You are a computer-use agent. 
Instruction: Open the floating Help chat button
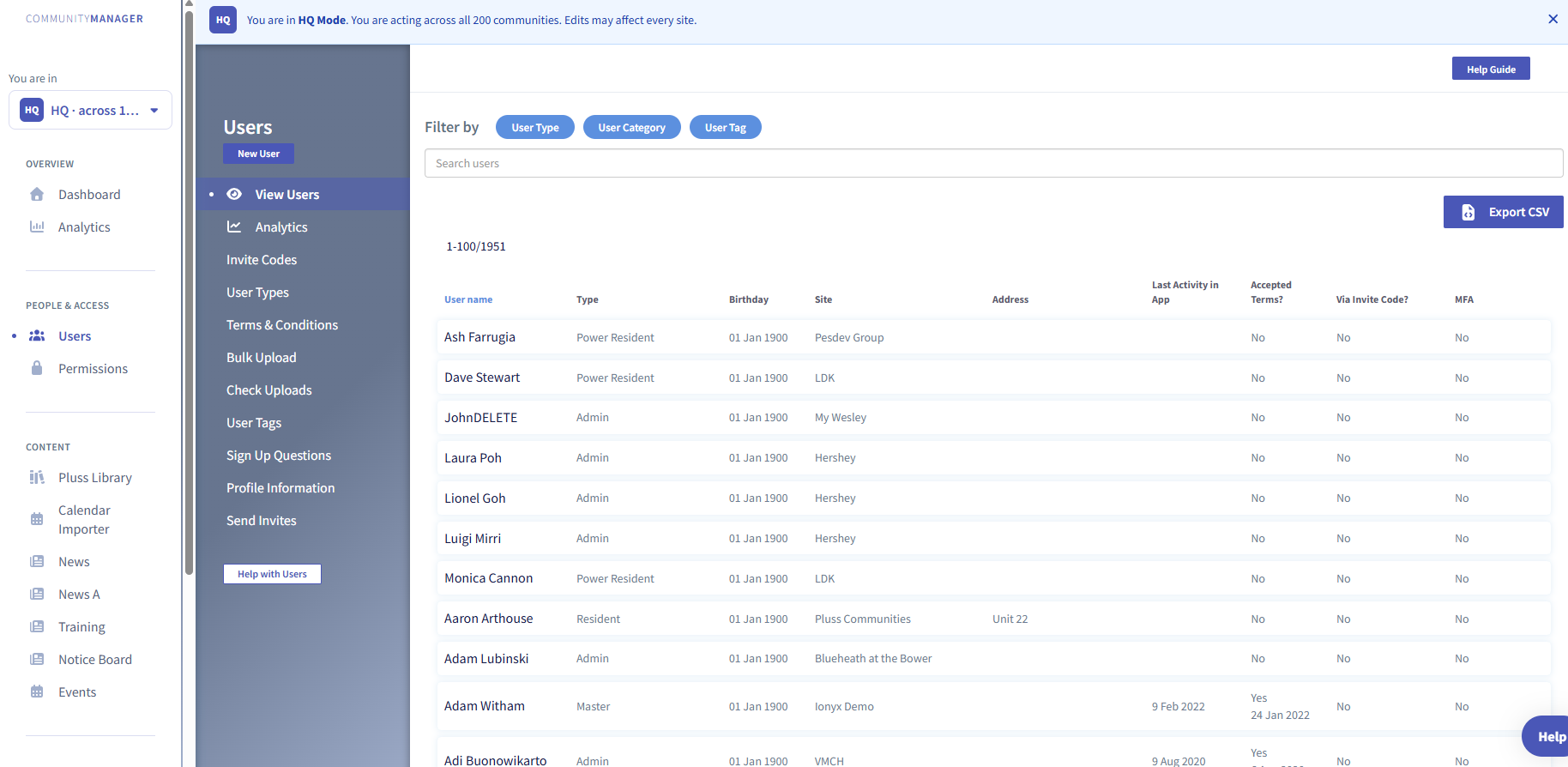(x=1547, y=736)
